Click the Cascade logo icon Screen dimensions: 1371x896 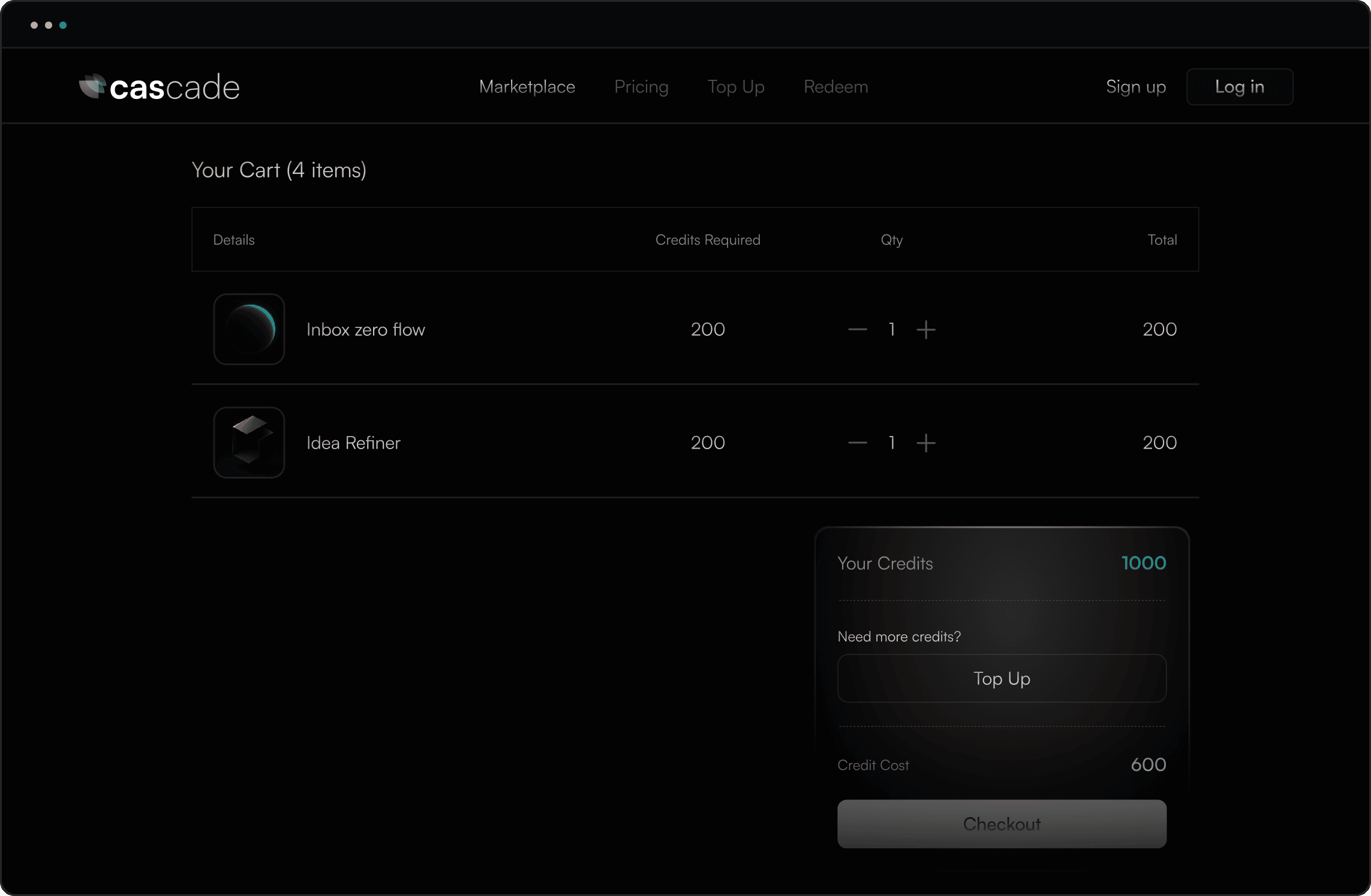tap(92, 86)
